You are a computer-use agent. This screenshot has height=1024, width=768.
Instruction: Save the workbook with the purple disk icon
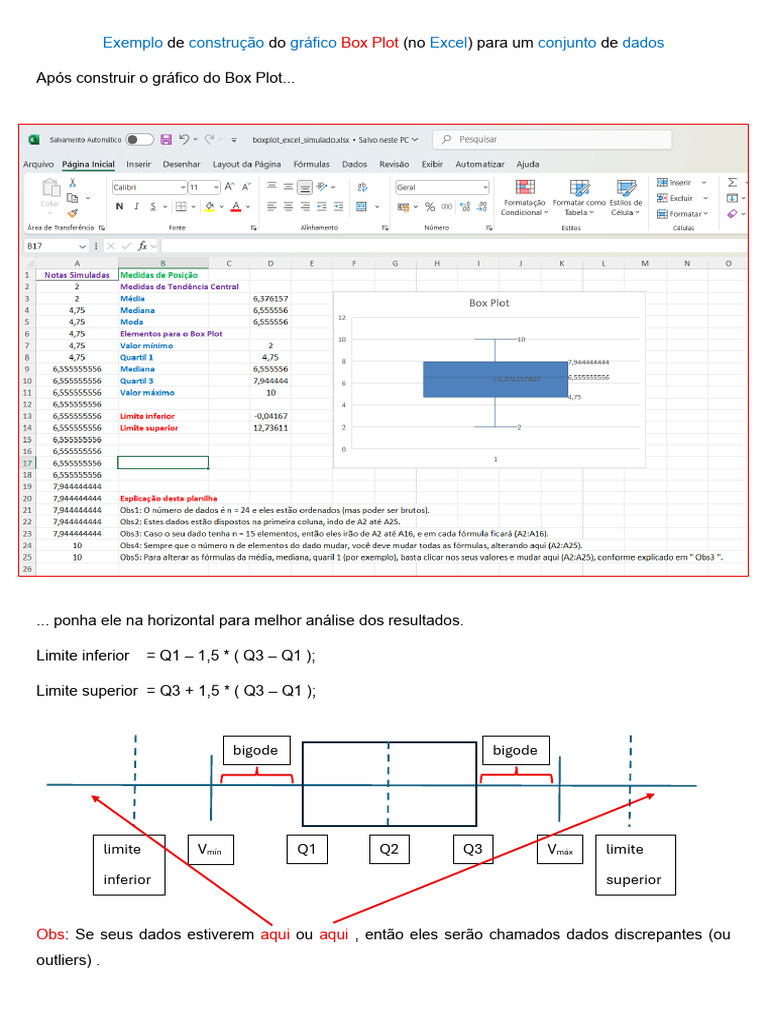(166, 139)
